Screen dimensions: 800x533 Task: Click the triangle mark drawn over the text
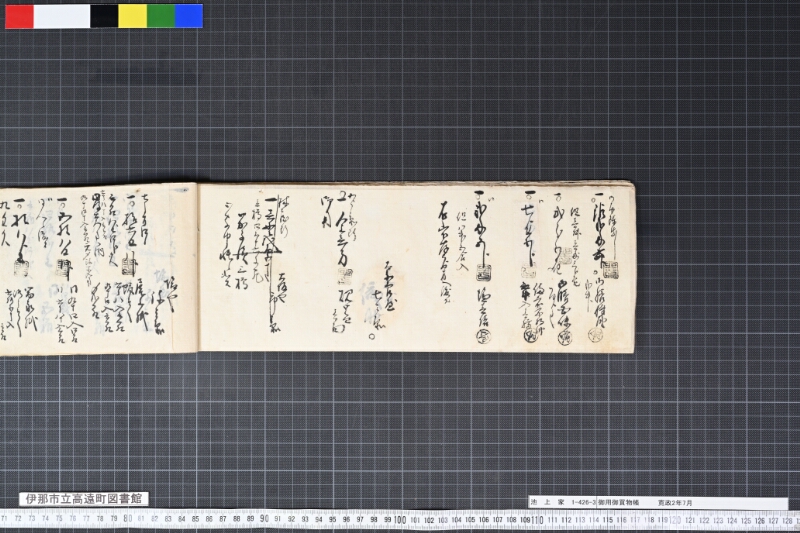coord(269,247)
